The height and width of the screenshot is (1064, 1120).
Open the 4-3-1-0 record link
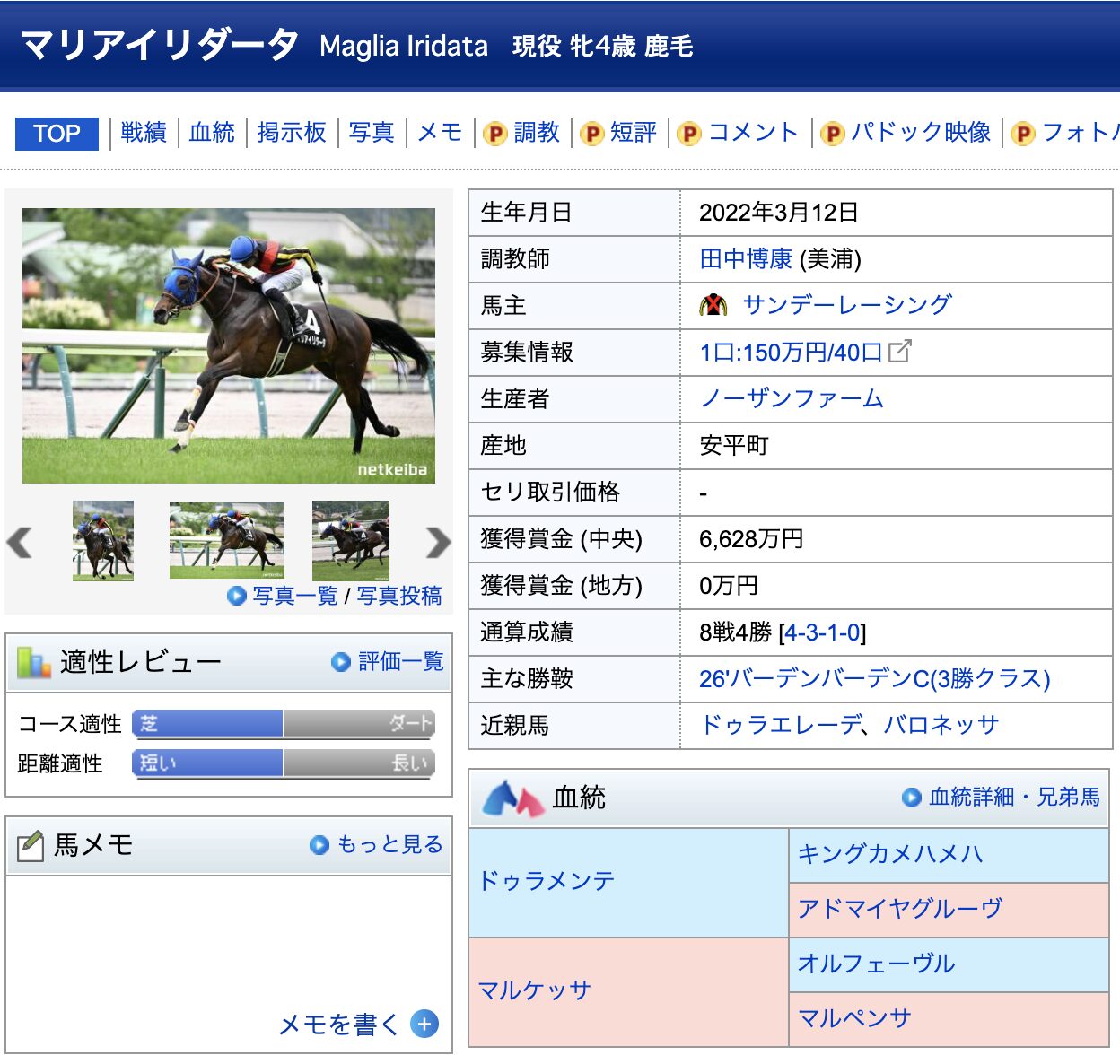(x=822, y=632)
